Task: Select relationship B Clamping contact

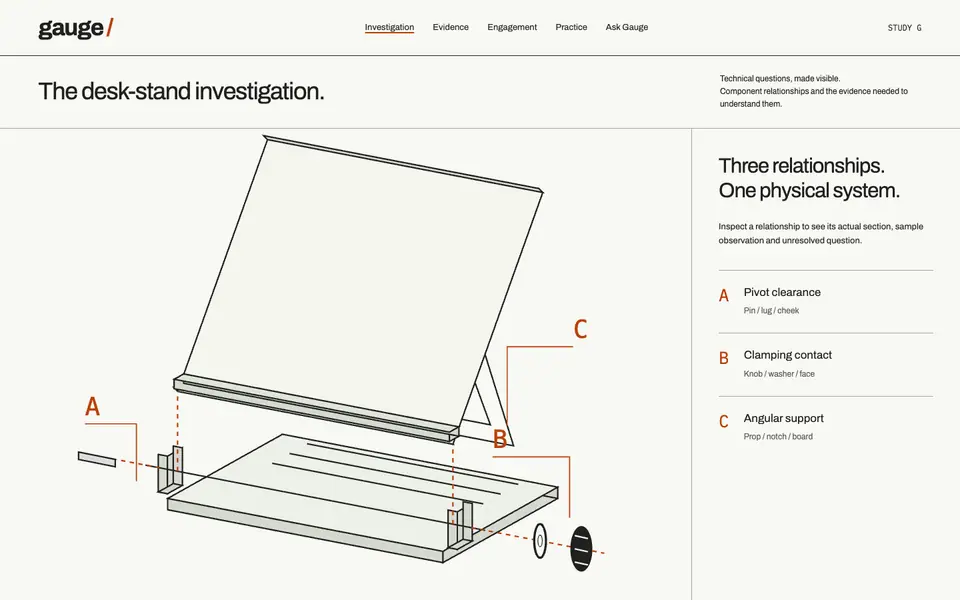Action: [825, 365]
